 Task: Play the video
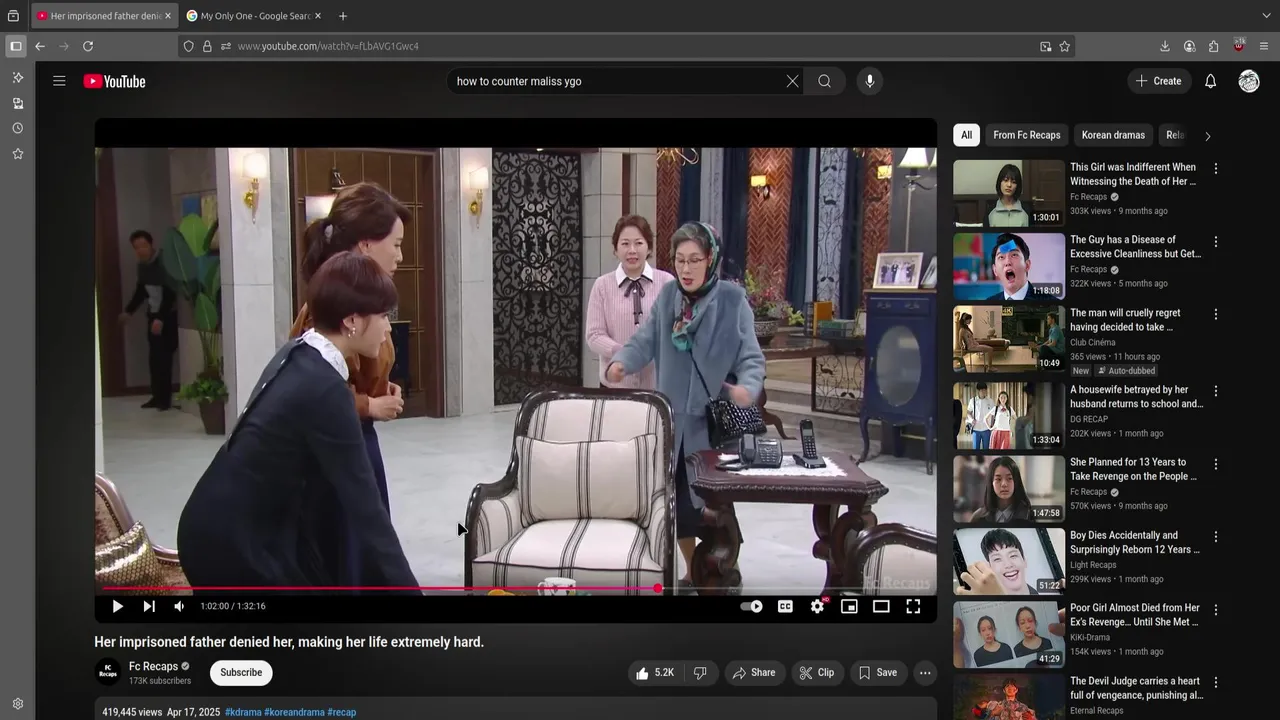pyautogui.click(x=117, y=606)
